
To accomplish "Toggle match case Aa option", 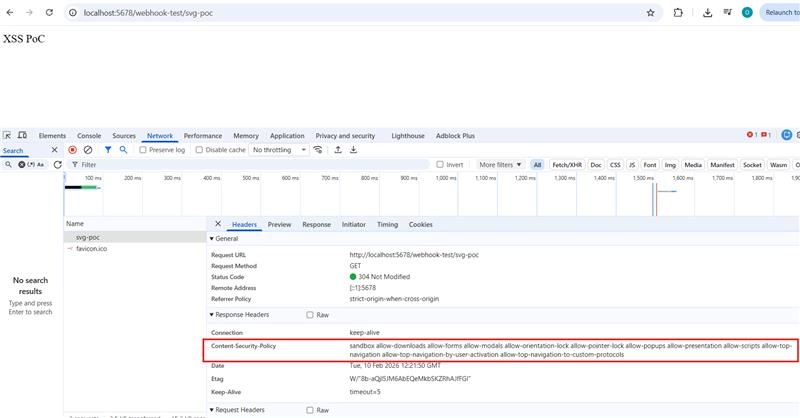I will pyautogui.click(x=40, y=164).
